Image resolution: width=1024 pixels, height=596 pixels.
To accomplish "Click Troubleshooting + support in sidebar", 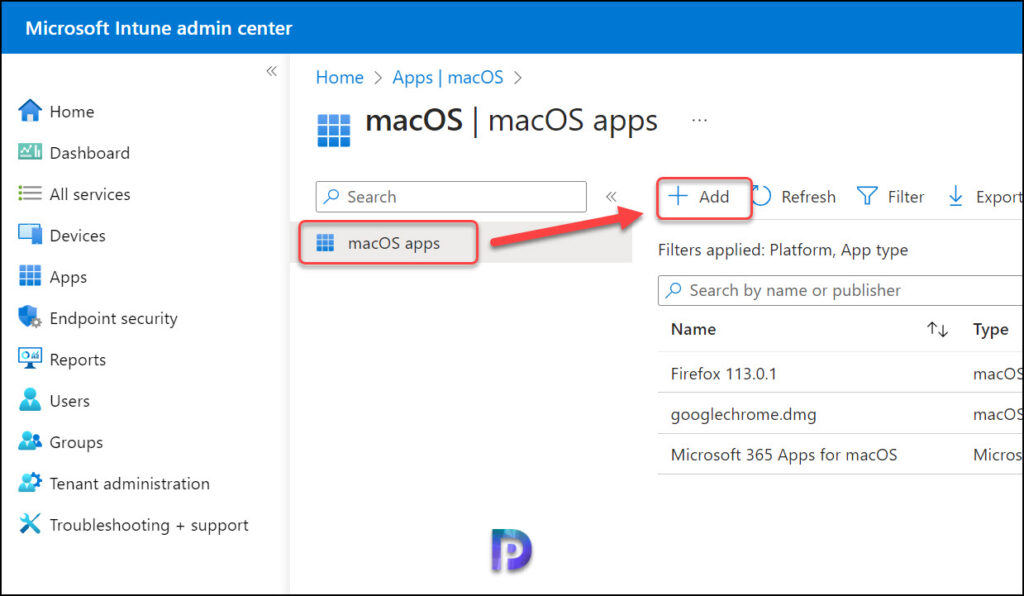I will pos(149,525).
